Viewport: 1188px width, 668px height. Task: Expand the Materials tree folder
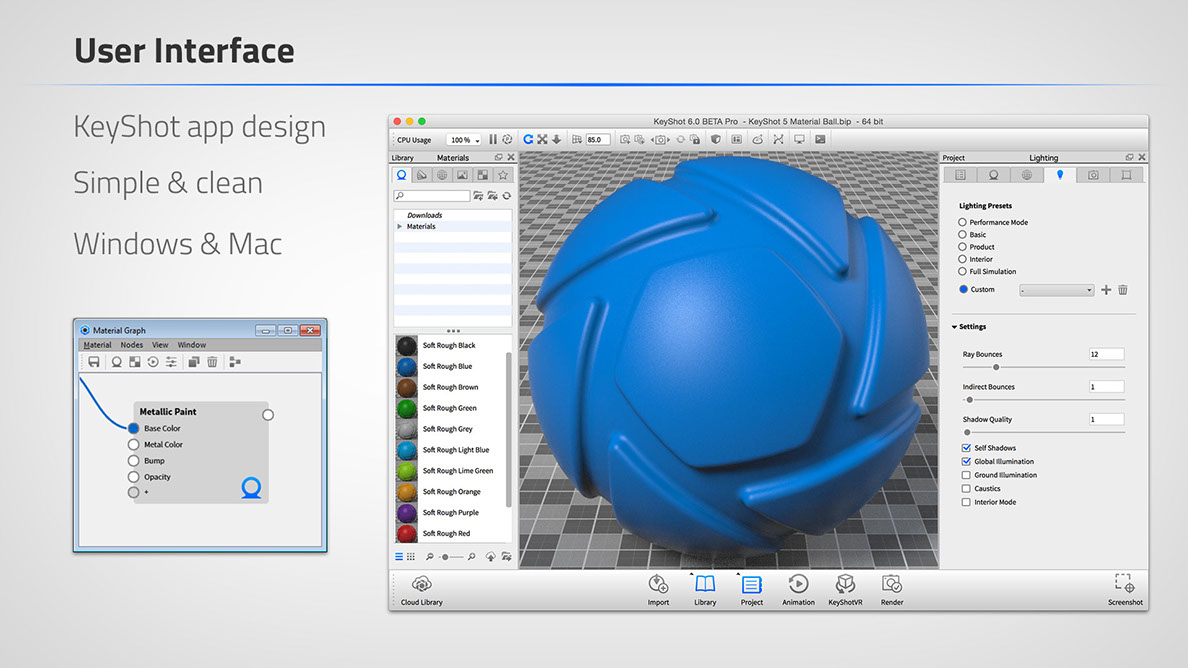coord(400,227)
